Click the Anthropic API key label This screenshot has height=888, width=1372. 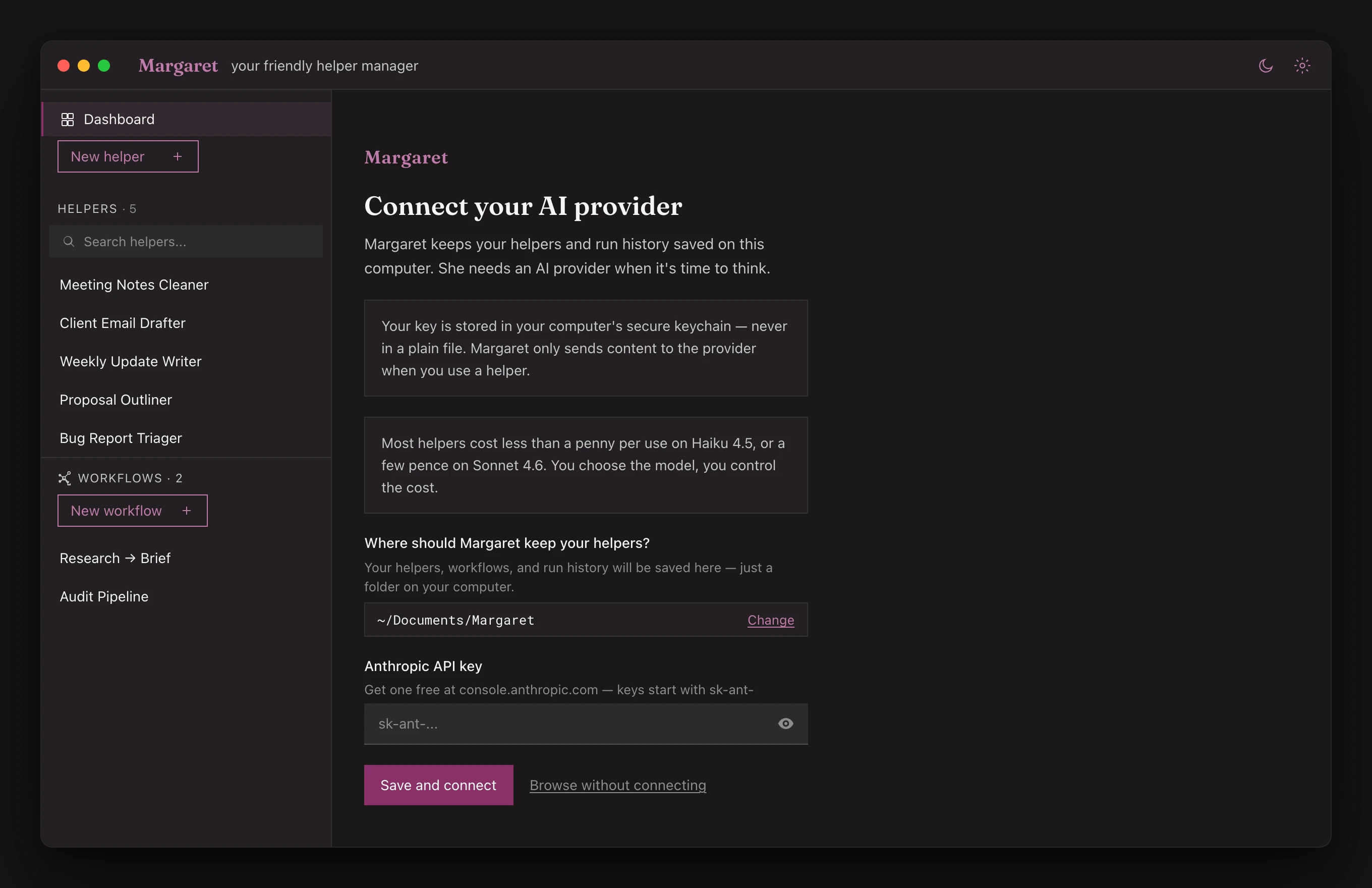[423, 666]
